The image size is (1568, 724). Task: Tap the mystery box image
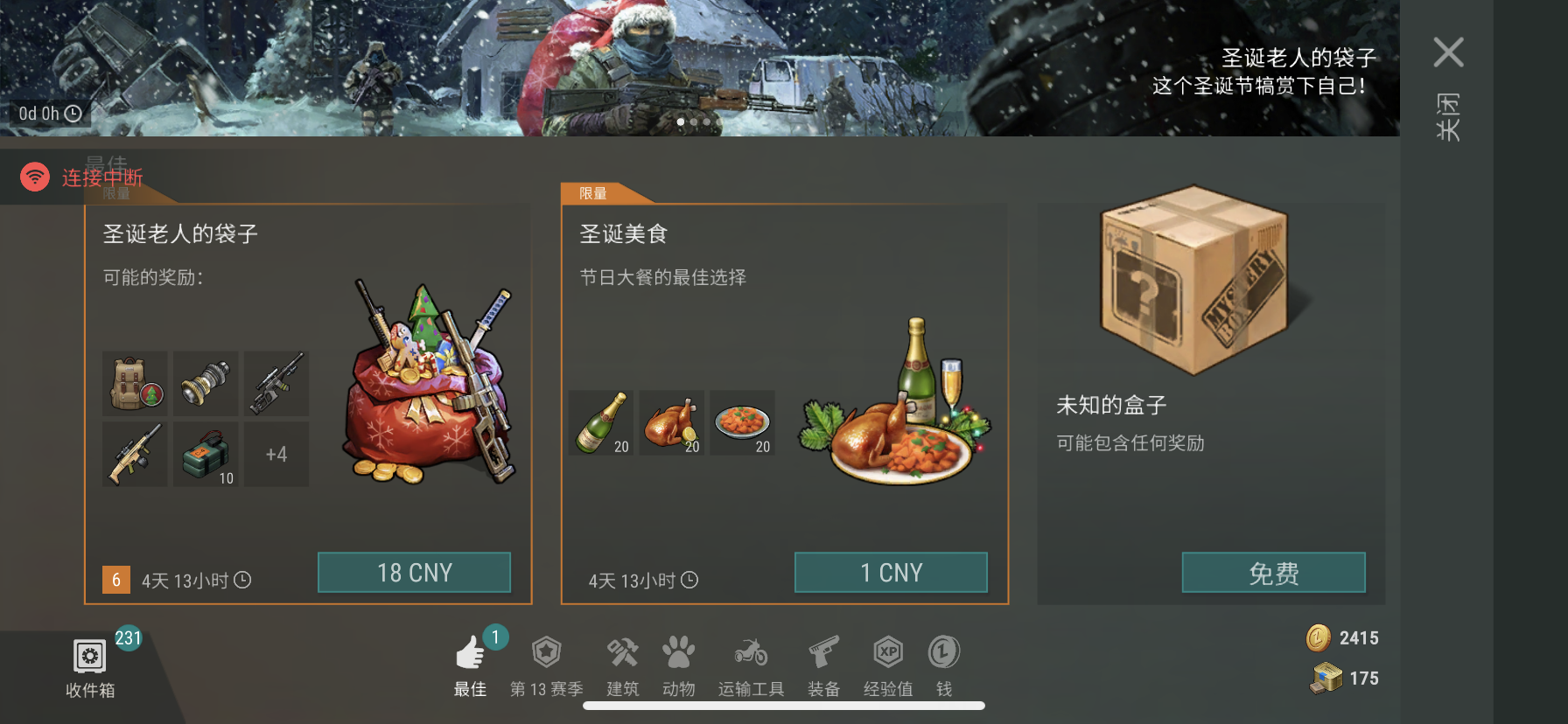(x=1194, y=280)
